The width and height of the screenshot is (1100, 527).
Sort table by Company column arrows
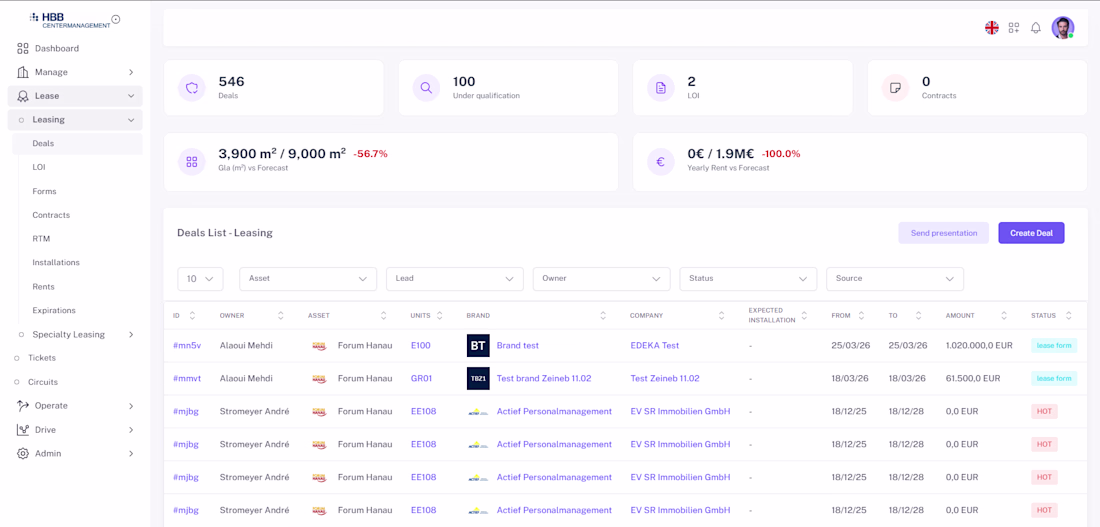(x=721, y=316)
